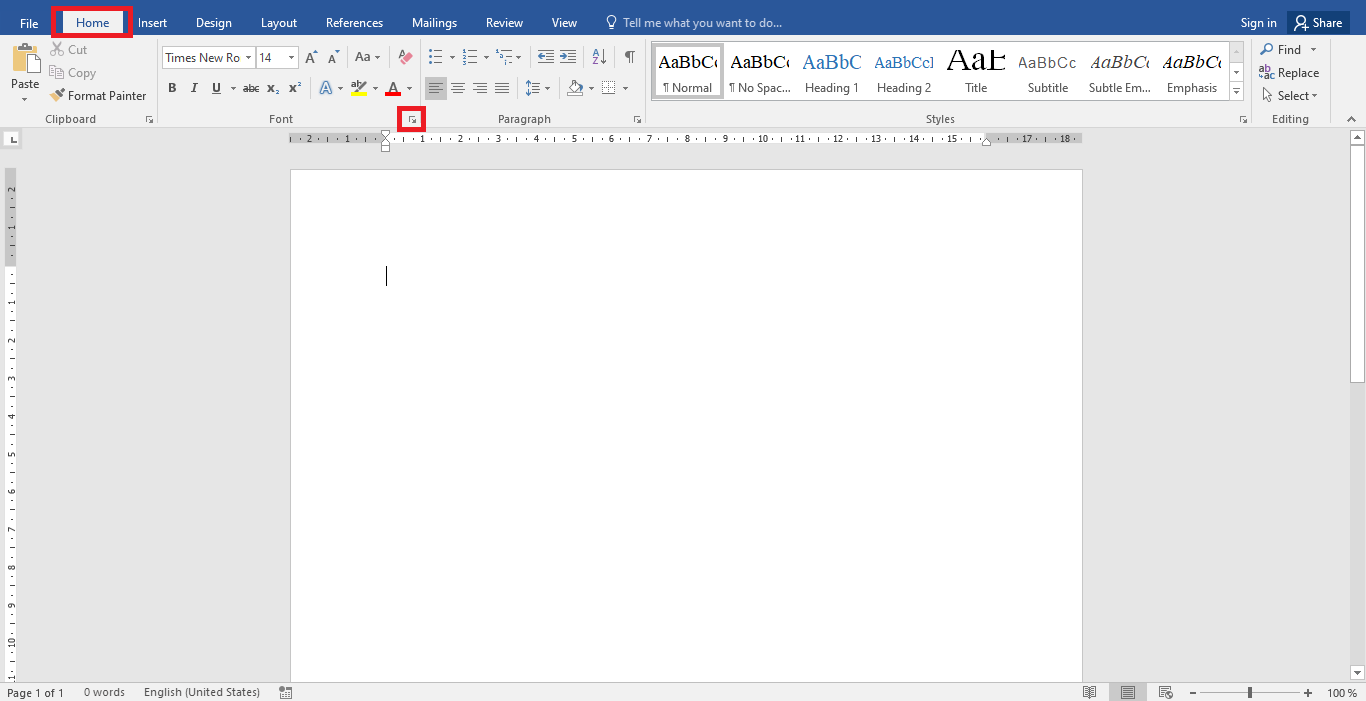This screenshot has height=701, width=1366.
Task: Click the red Font Color swatch
Action: (393, 88)
